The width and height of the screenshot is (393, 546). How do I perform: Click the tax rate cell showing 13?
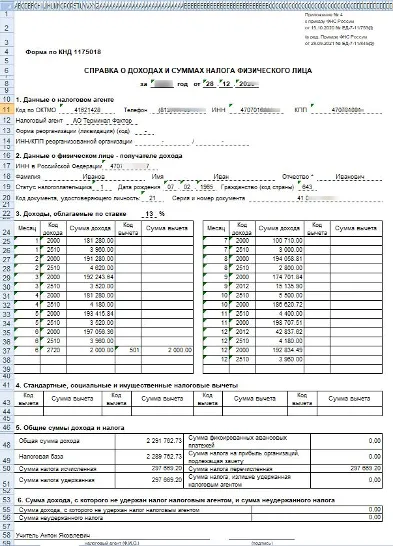(x=149, y=214)
